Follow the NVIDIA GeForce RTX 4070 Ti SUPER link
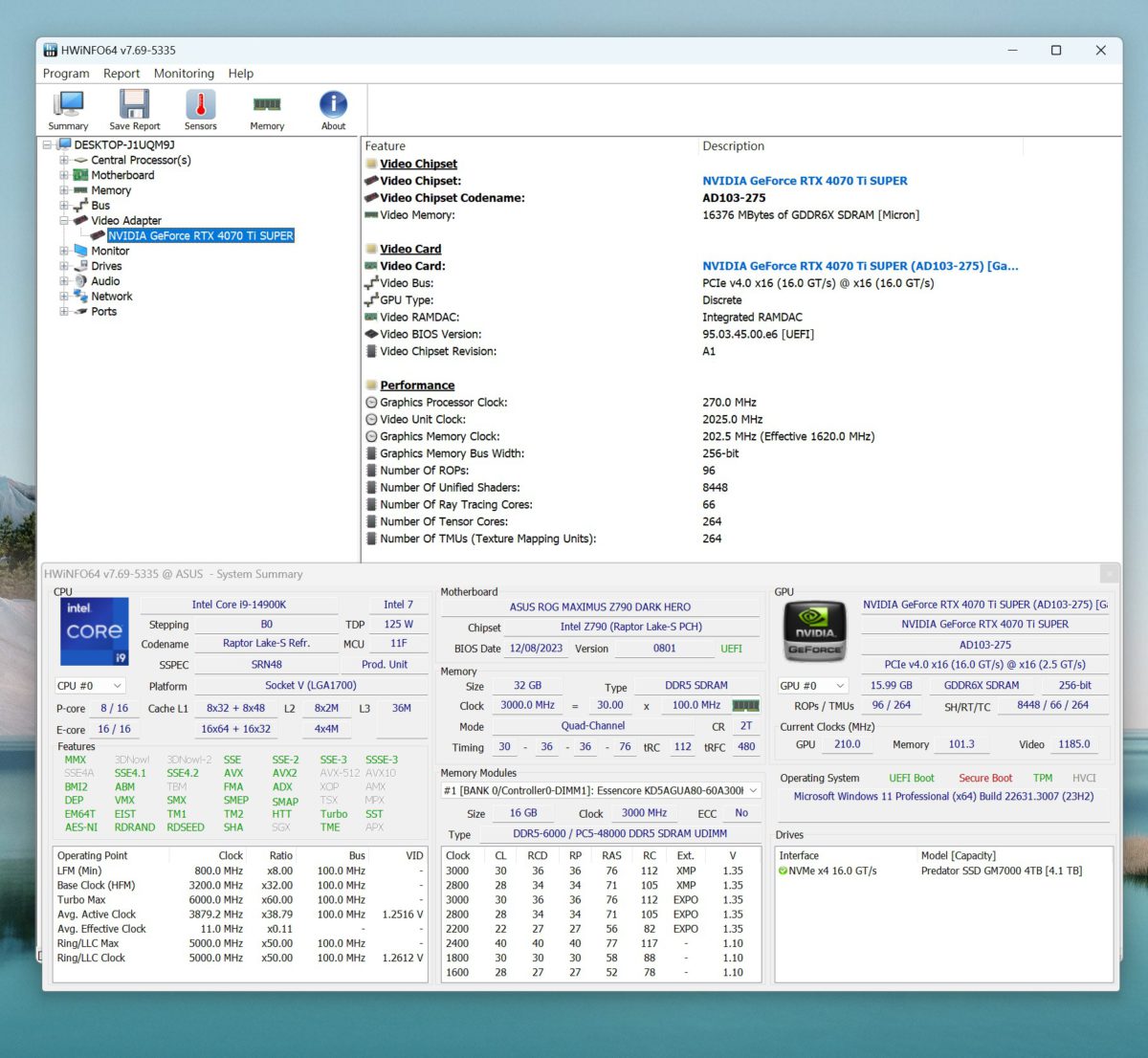This screenshot has height=1058, width=1148. click(x=805, y=180)
